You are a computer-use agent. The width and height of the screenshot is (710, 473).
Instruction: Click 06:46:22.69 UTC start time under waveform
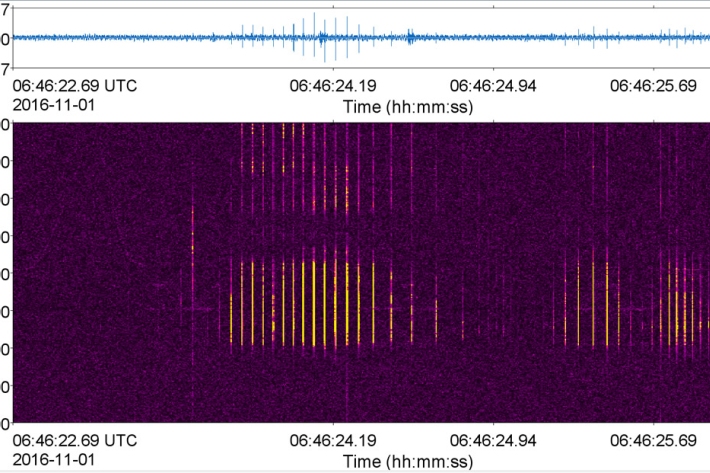(x=75, y=86)
